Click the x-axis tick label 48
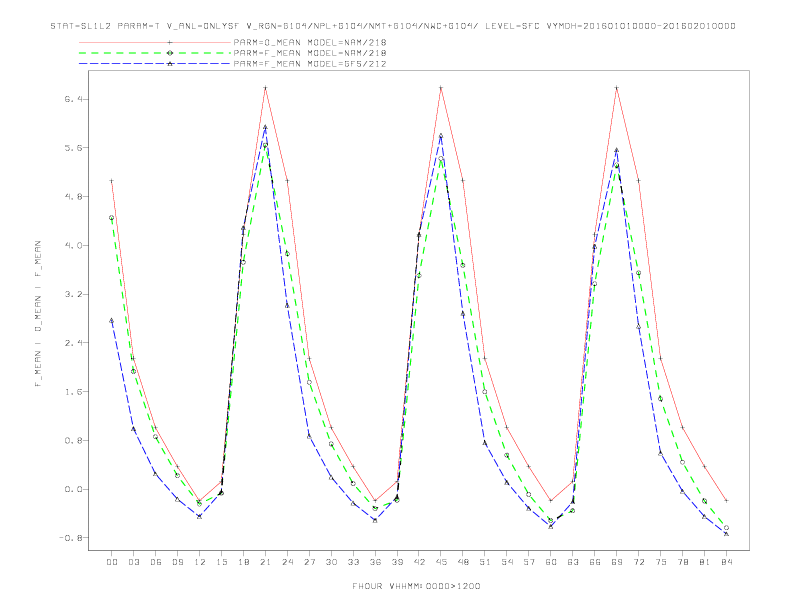792x612 pixels. pyautogui.click(x=463, y=562)
